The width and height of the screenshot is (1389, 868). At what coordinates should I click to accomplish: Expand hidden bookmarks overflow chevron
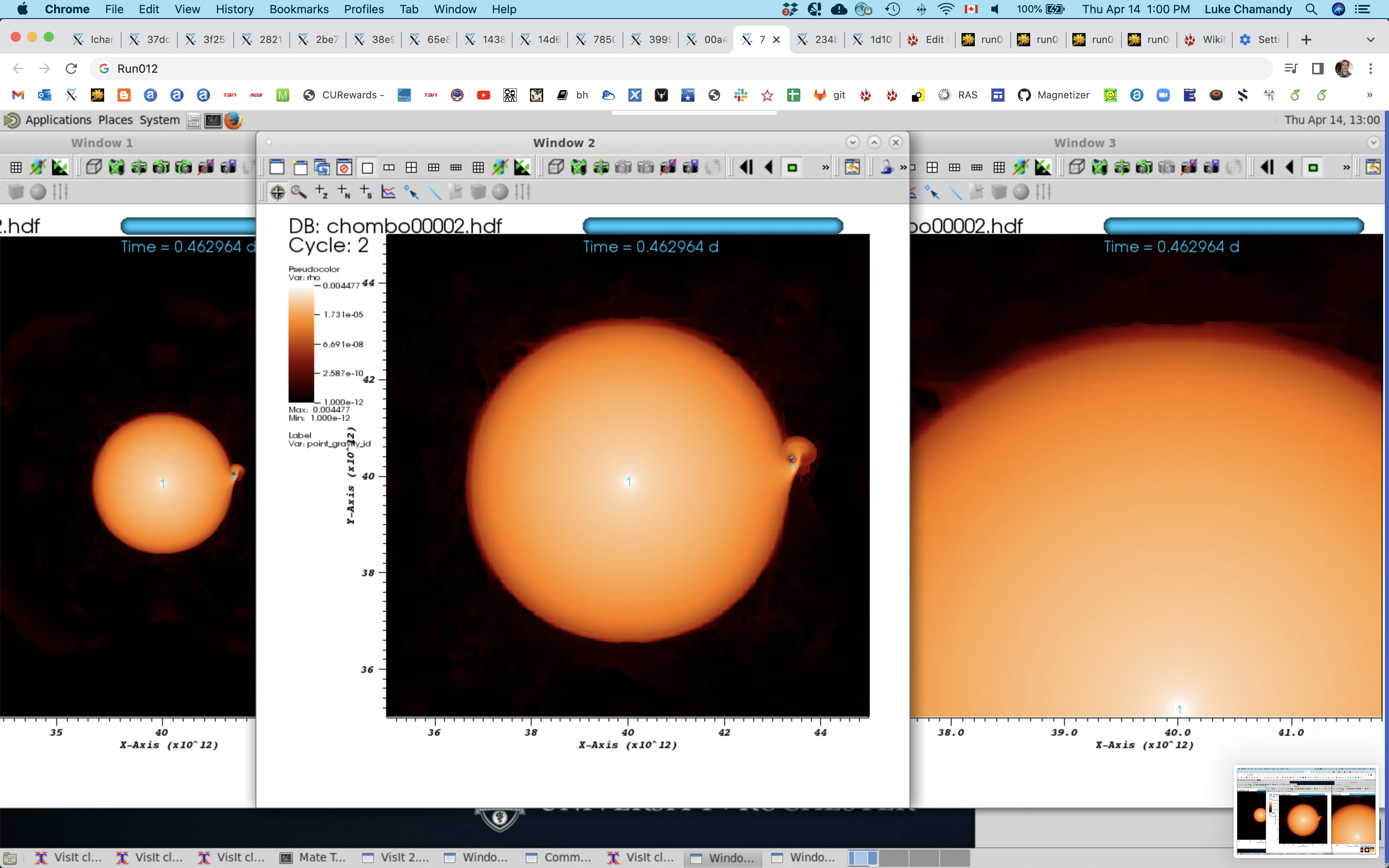[1370, 95]
